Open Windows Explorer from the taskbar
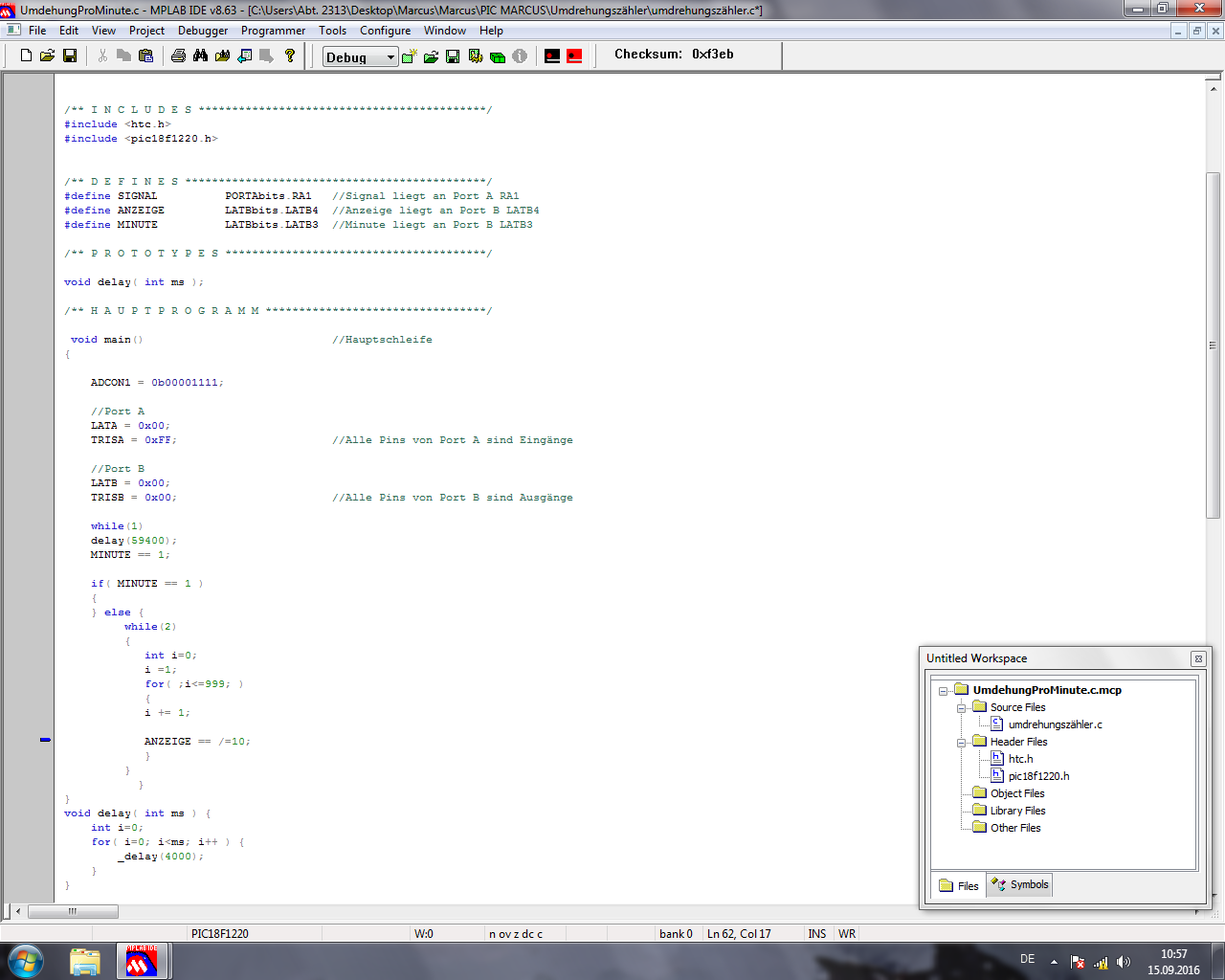The width and height of the screenshot is (1225, 980). coord(85,961)
